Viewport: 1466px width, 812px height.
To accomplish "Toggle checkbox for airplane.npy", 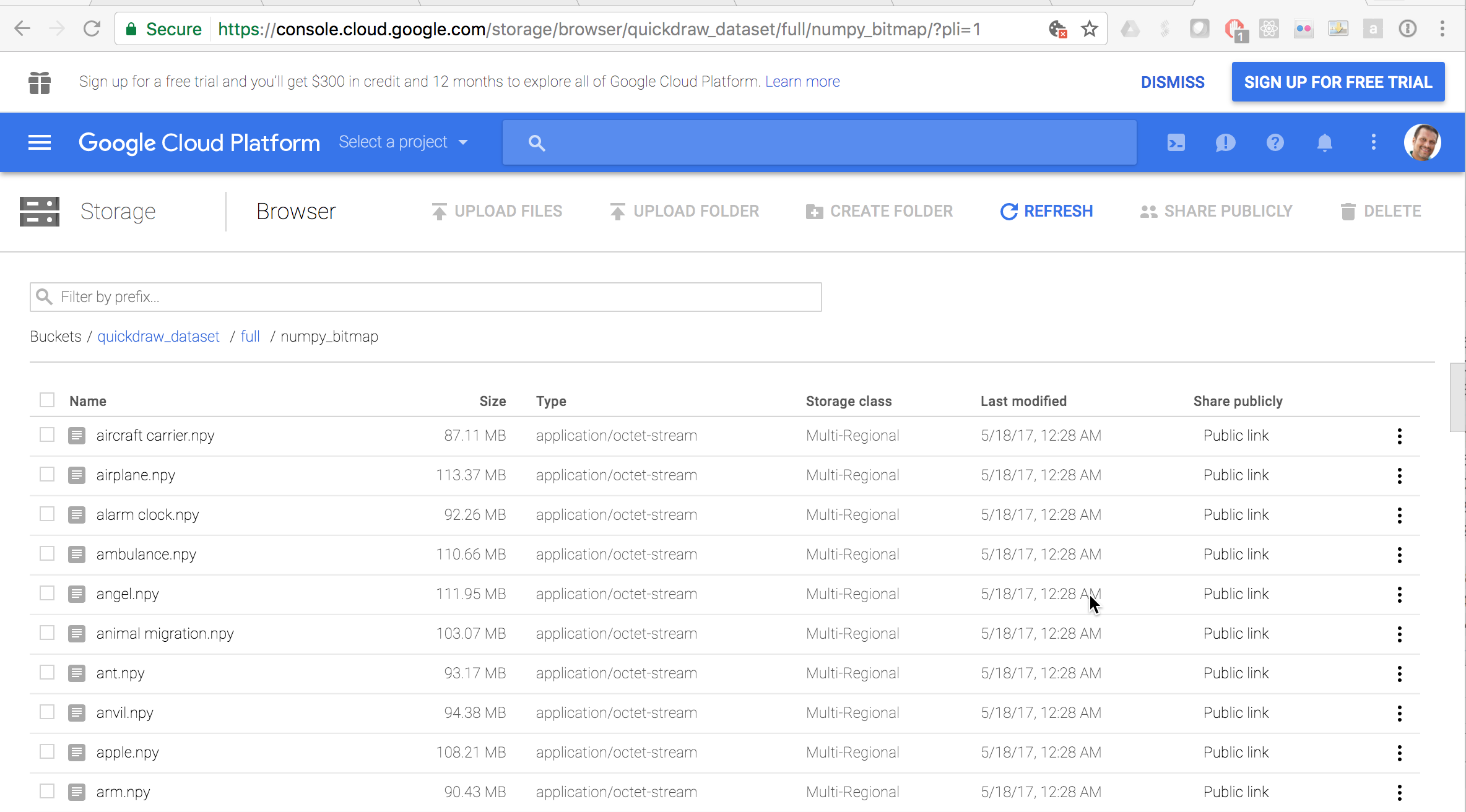I will click(48, 474).
